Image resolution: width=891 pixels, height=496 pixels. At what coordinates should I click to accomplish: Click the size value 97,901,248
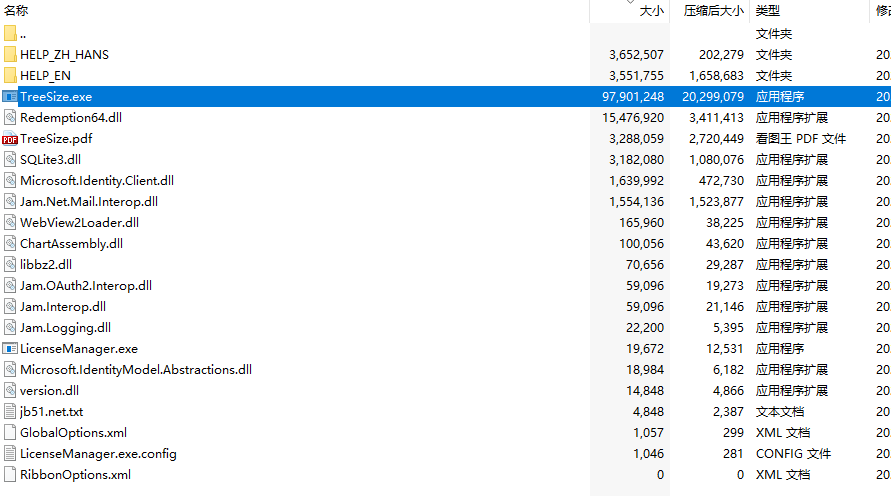(x=633, y=97)
